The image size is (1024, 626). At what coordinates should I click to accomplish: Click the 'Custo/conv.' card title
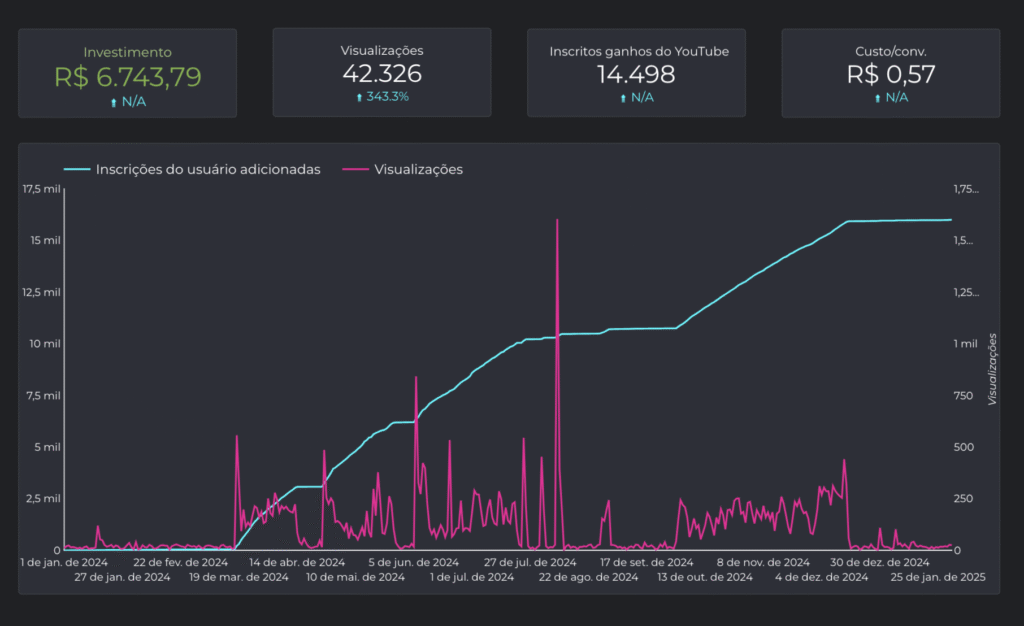coord(890,50)
